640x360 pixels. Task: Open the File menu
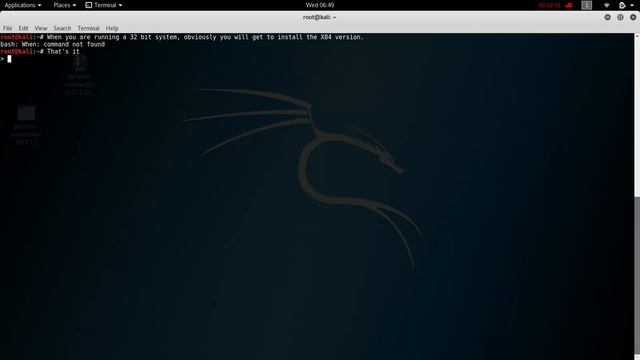(7, 28)
